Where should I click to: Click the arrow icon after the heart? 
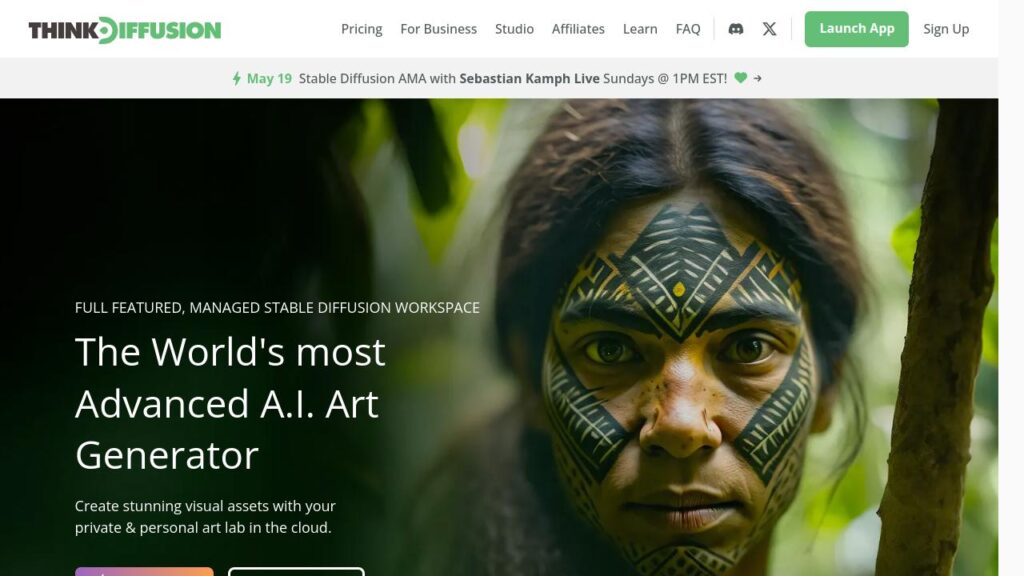(758, 78)
